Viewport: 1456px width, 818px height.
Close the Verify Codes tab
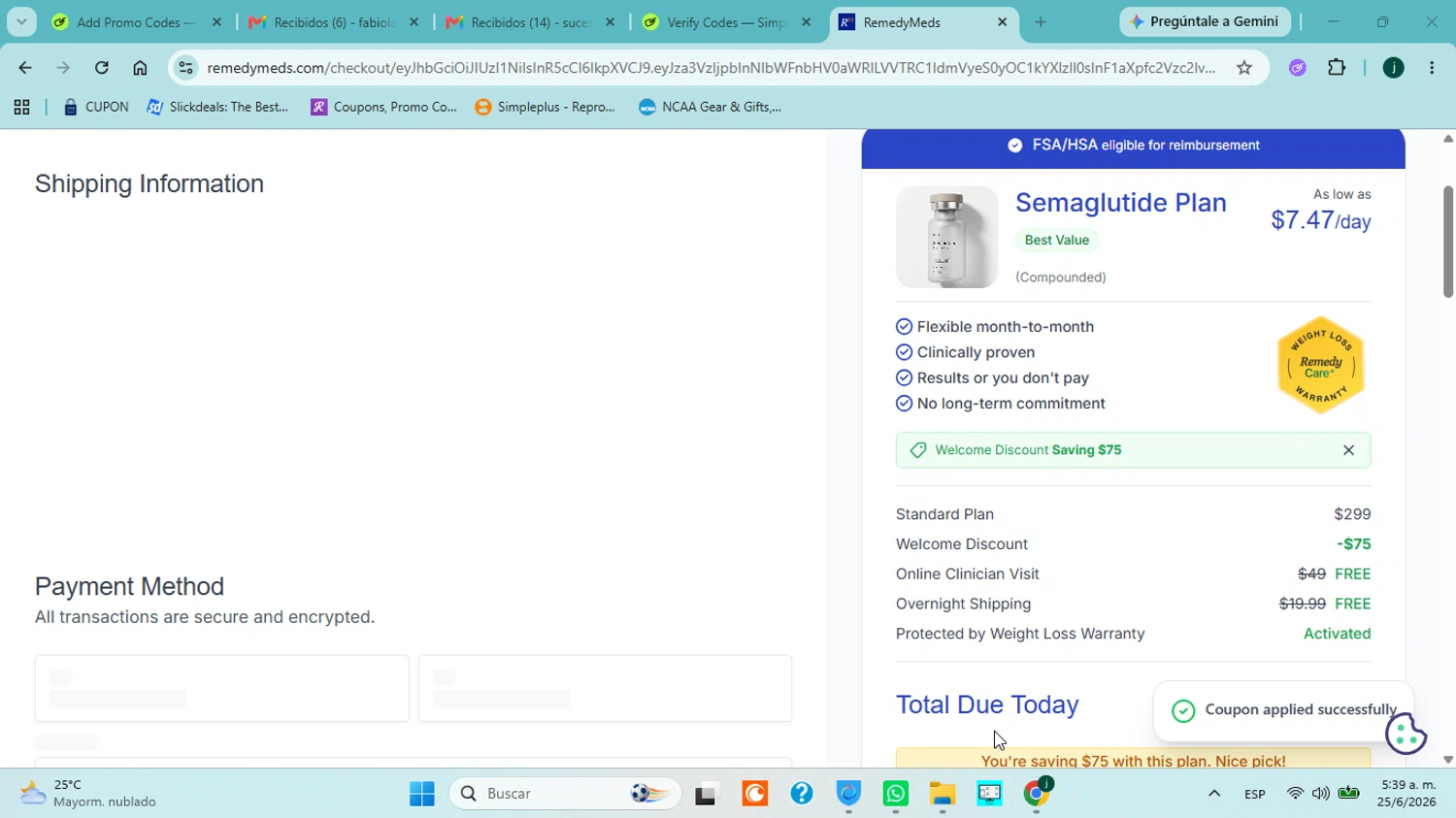(806, 21)
